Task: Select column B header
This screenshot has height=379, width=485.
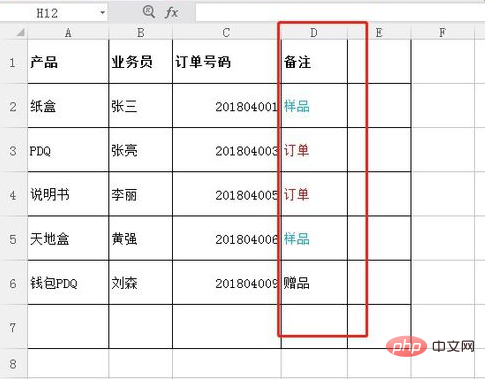Action: click(x=141, y=33)
